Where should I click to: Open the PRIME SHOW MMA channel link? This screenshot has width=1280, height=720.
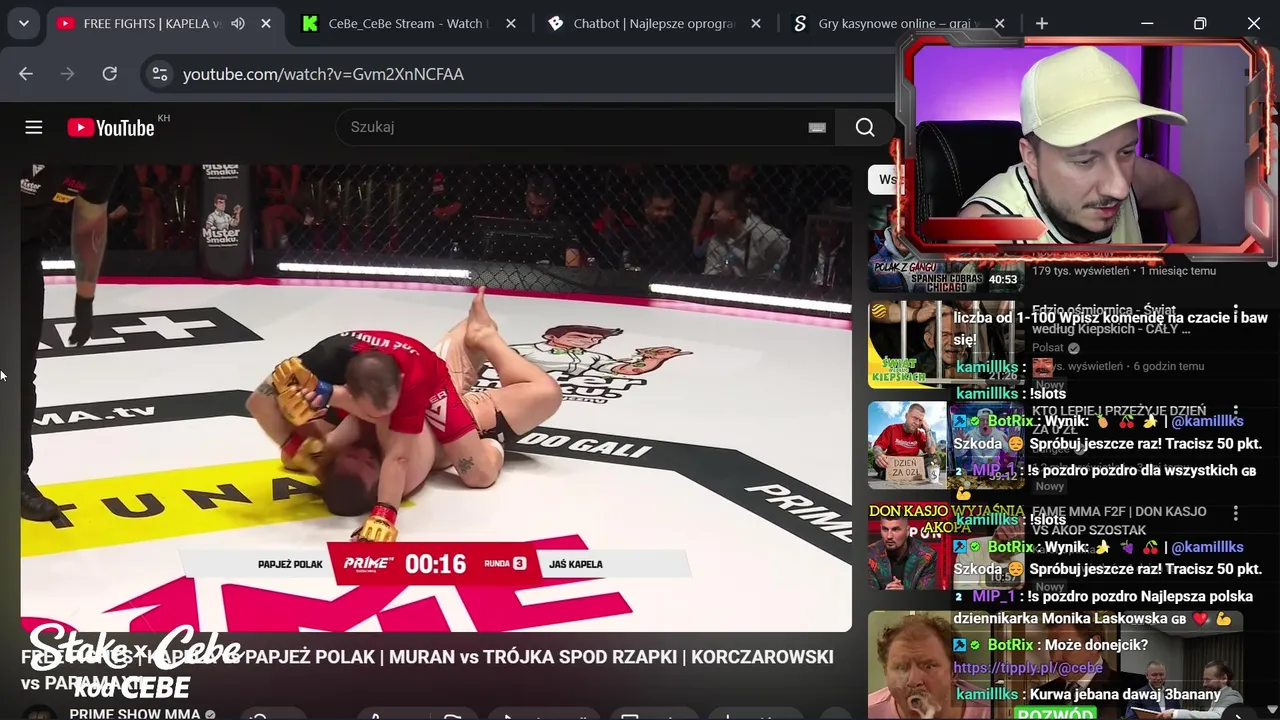coord(135,714)
